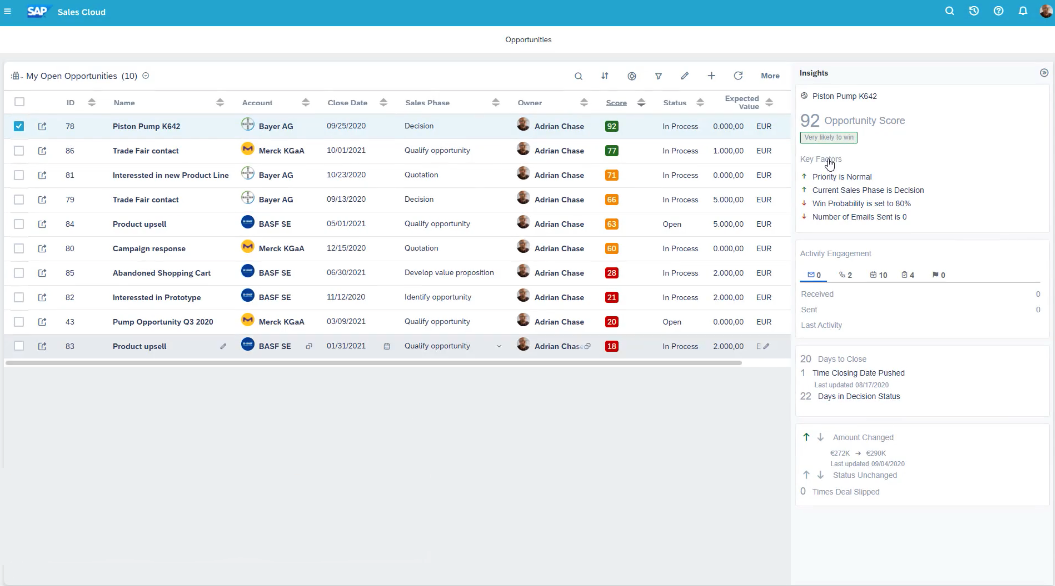
Task: Select the Interessted in new Product Line row
Action: pos(19,175)
